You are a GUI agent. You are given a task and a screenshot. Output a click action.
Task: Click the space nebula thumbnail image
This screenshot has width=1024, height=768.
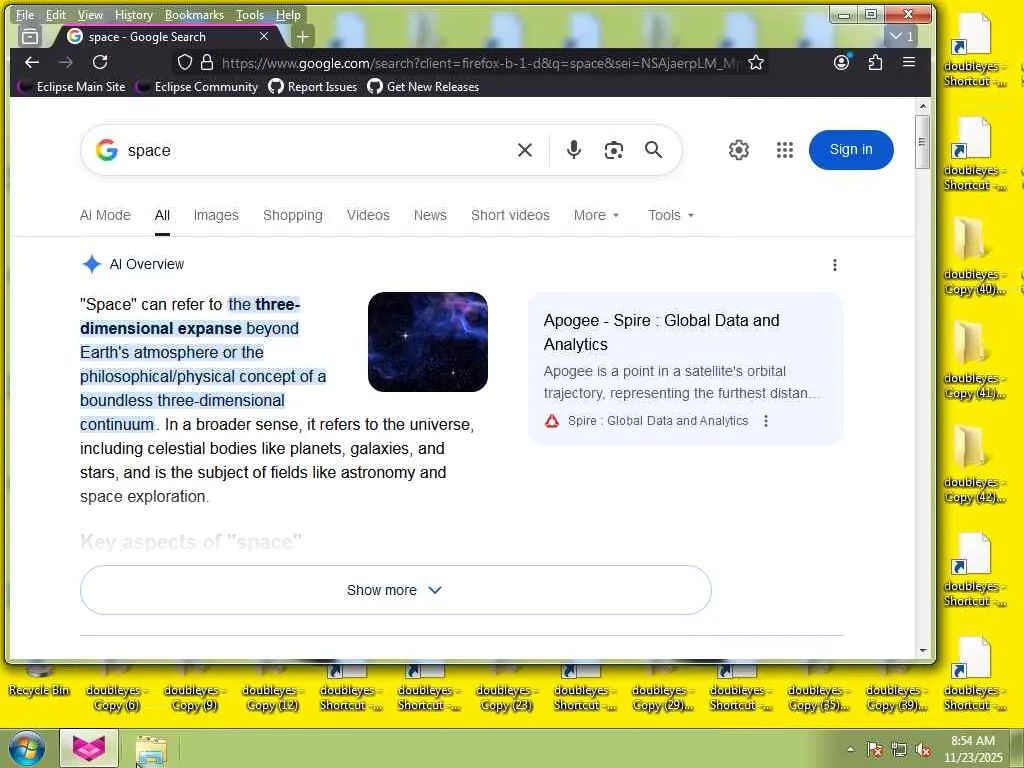point(428,342)
